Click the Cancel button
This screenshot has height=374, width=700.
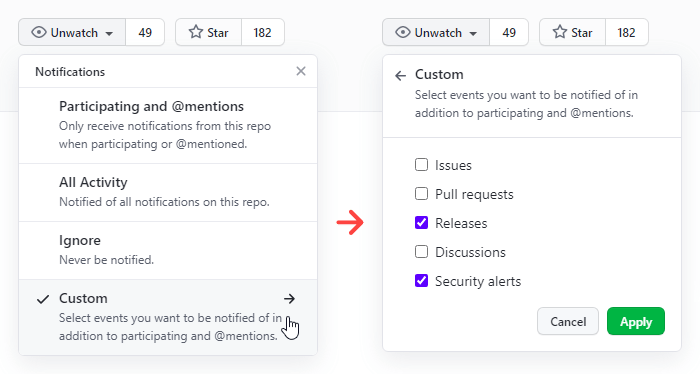(568, 321)
